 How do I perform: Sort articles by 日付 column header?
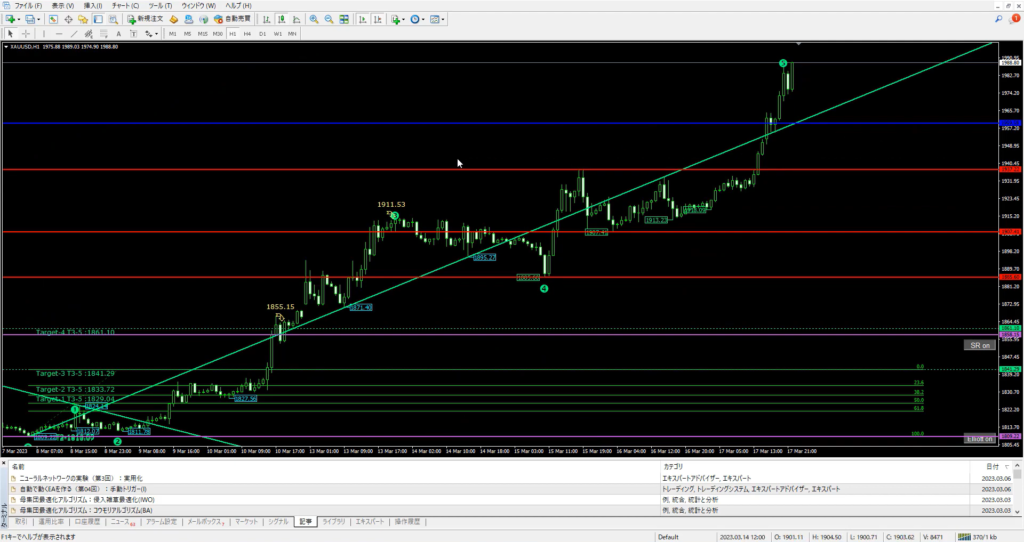(990, 466)
